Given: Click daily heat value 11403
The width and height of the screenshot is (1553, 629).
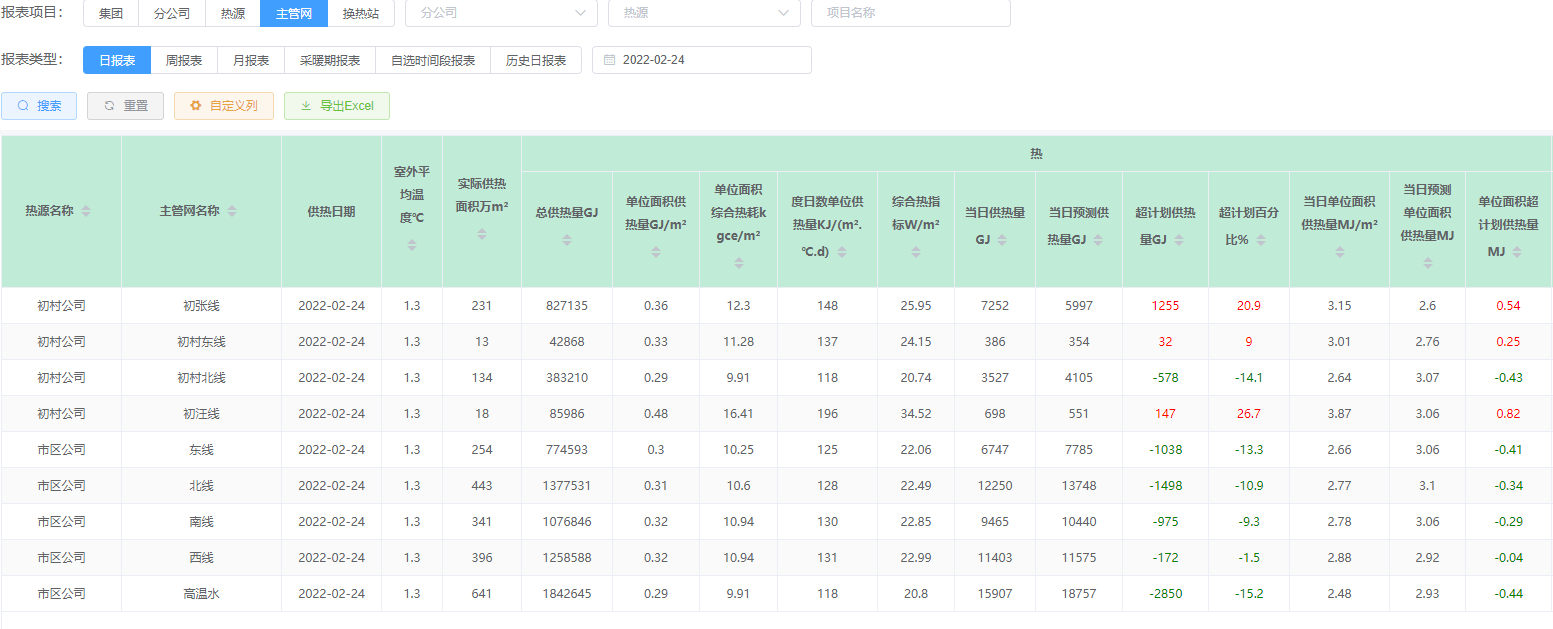Looking at the screenshot, I should (x=995, y=558).
